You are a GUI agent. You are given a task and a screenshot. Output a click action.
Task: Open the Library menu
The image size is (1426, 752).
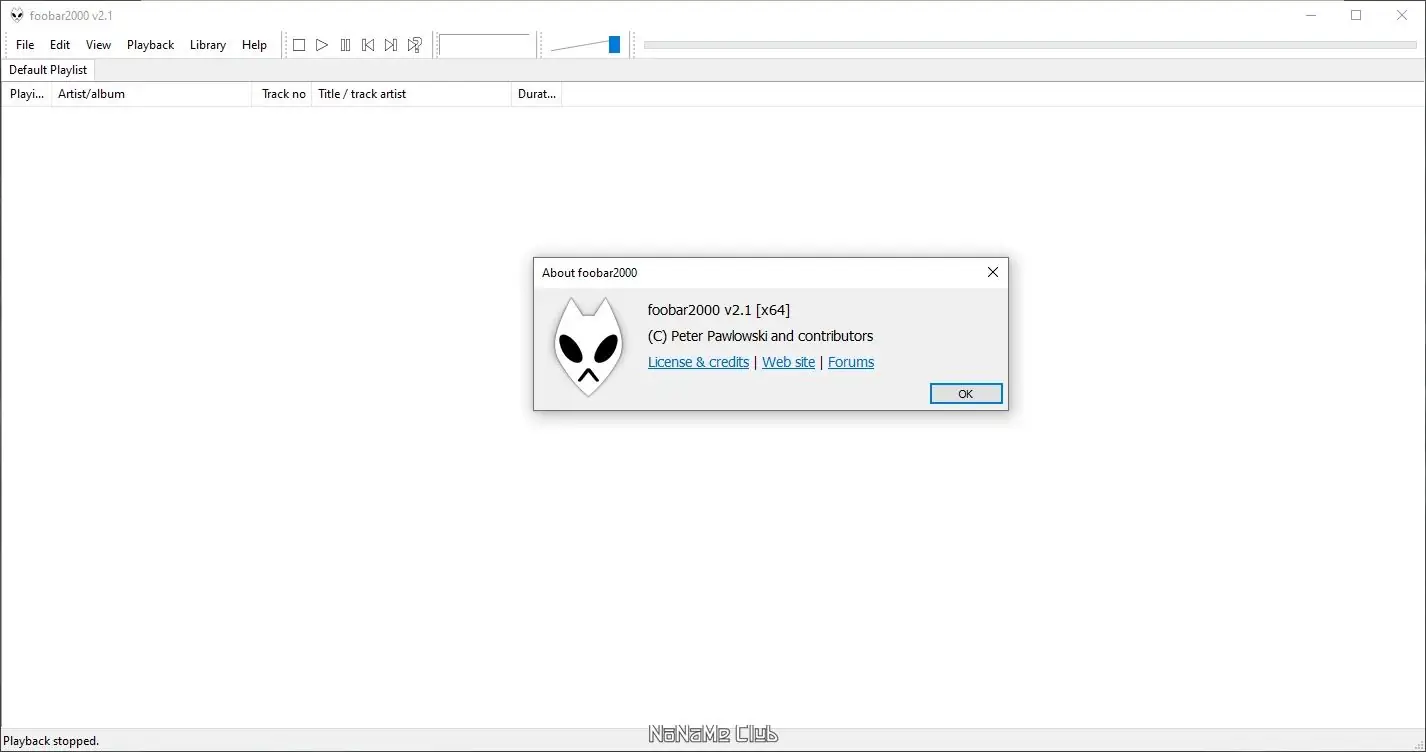208,45
